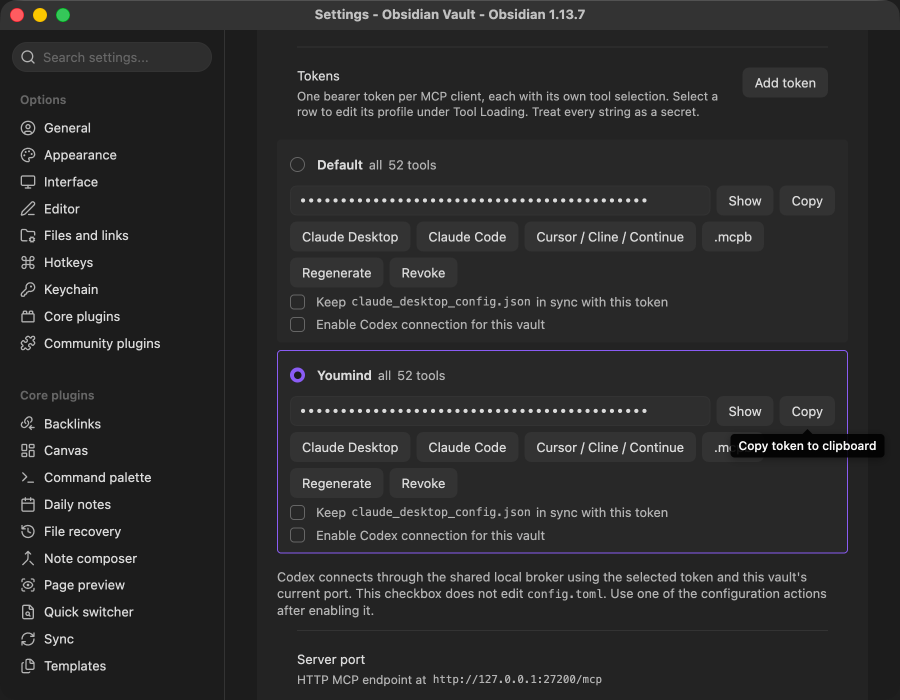Enable Codex connection checkbox under Youmind token
The image size is (900, 700).
(x=297, y=535)
